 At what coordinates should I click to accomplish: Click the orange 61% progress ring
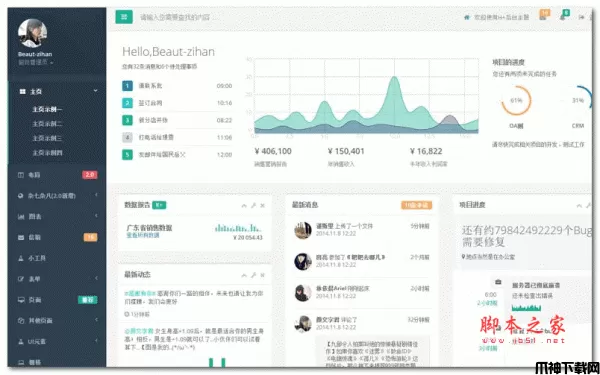coord(516,100)
